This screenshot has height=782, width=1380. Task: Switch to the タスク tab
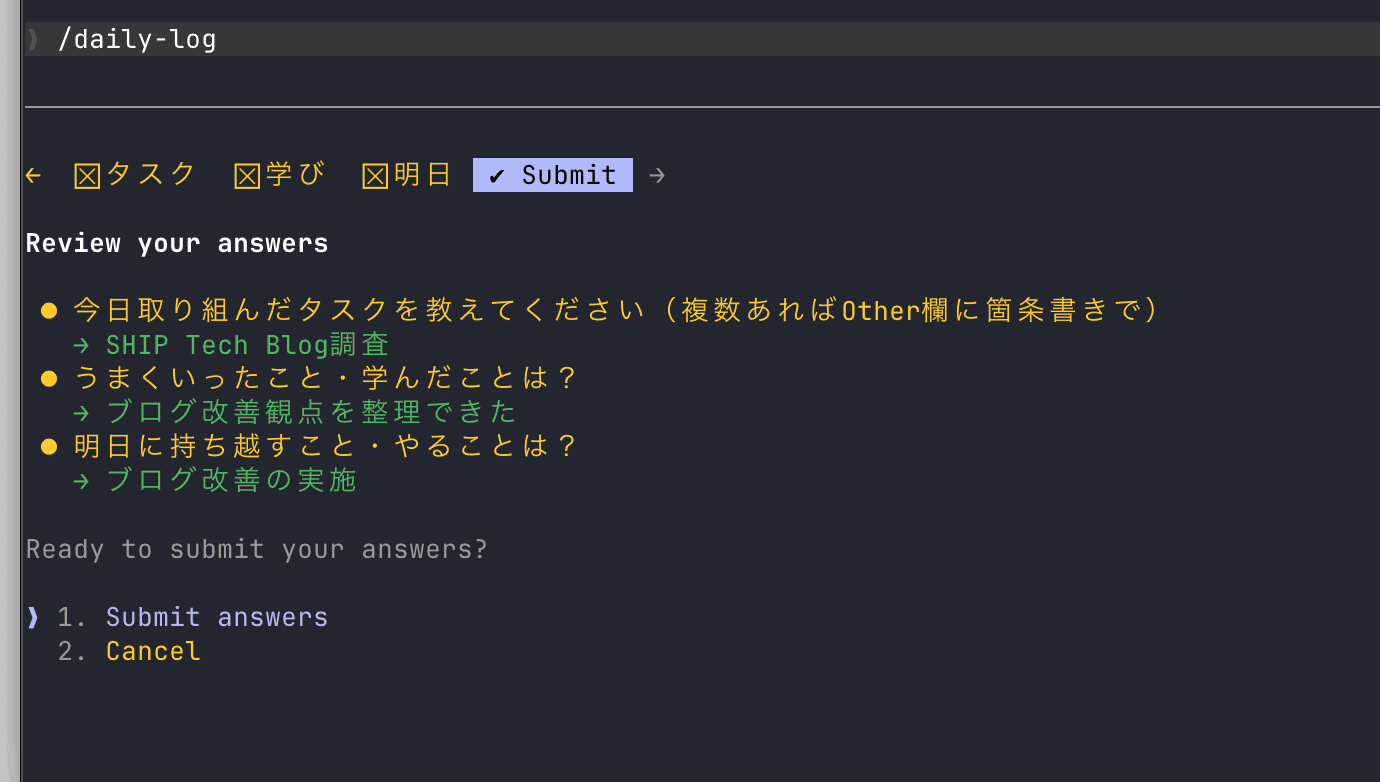click(x=135, y=174)
